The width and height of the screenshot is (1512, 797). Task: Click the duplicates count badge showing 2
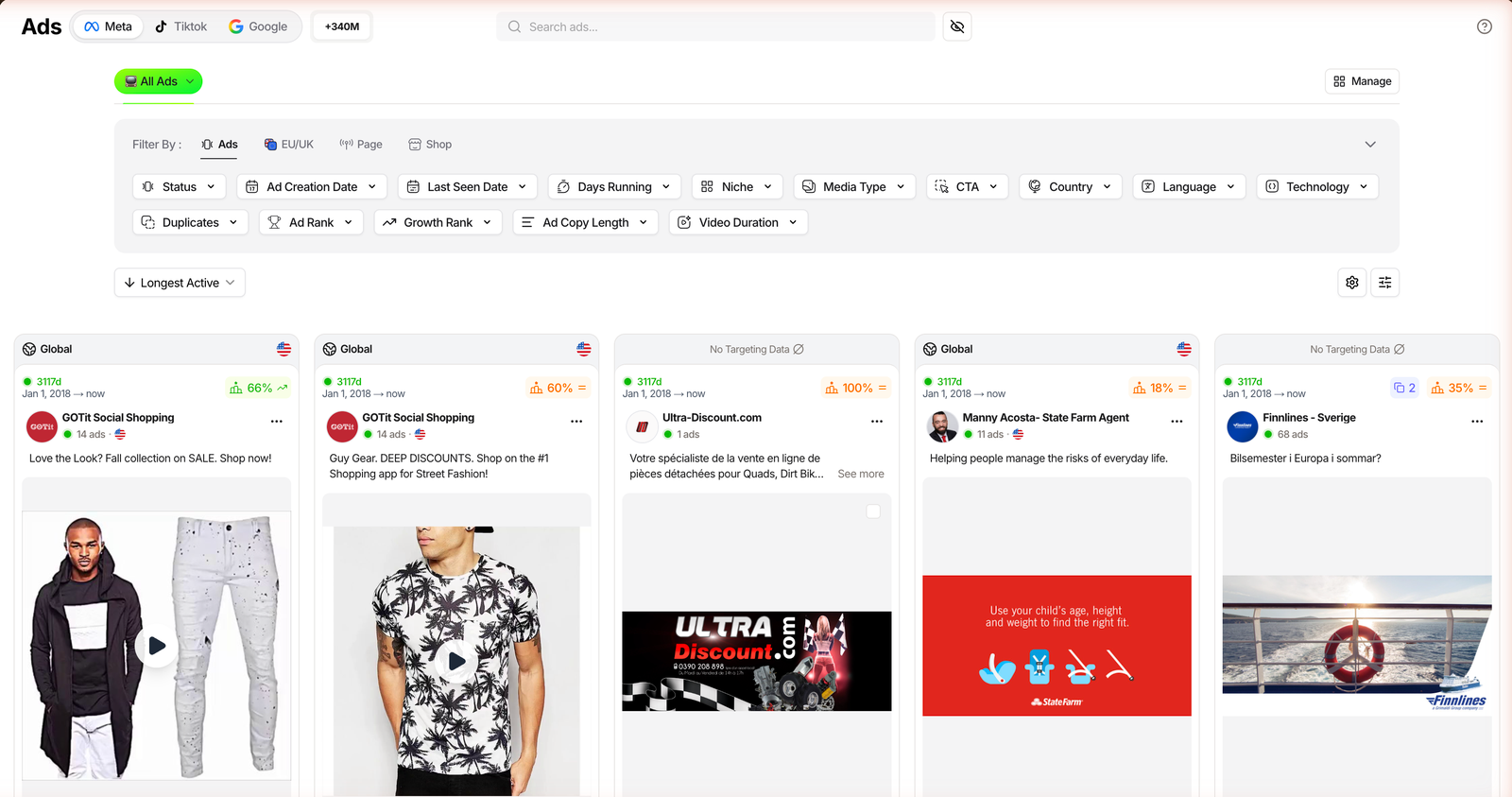click(x=1404, y=388)
